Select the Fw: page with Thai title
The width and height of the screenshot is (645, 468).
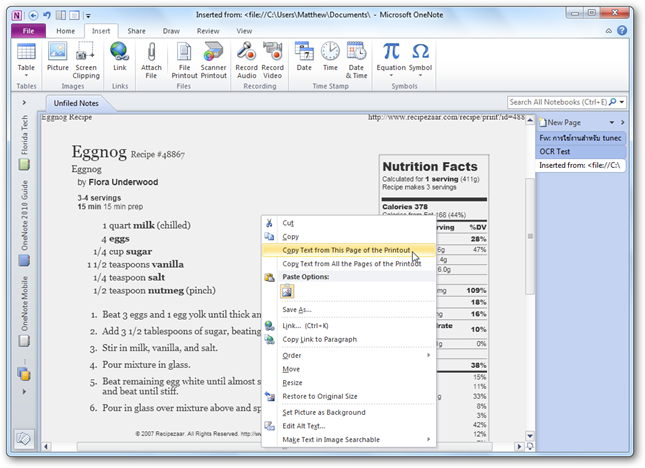pyautogui.click(x=580, y=138)
